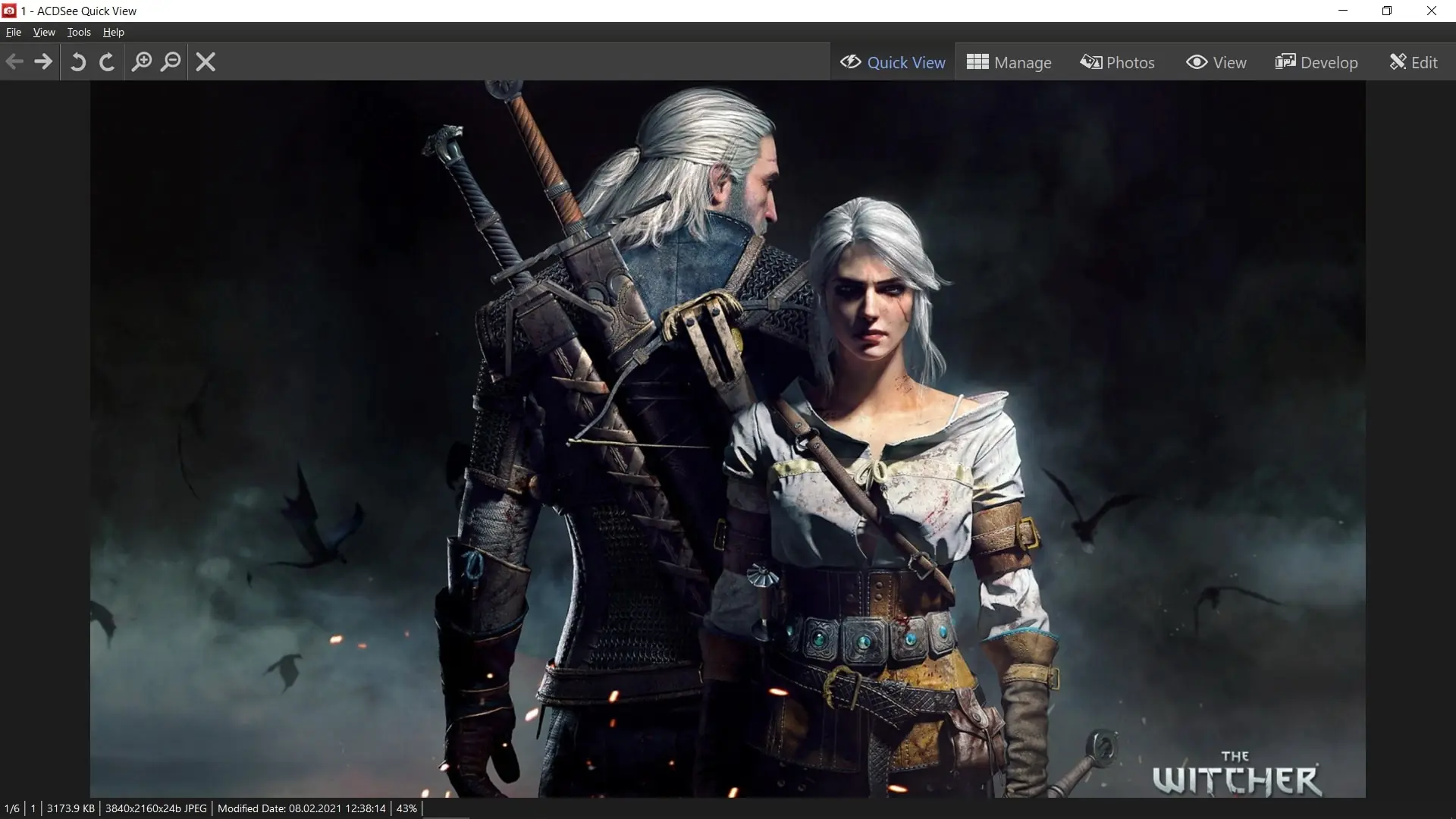Open the Help menu
1456x819 pixels.
(x=114, y=32)
